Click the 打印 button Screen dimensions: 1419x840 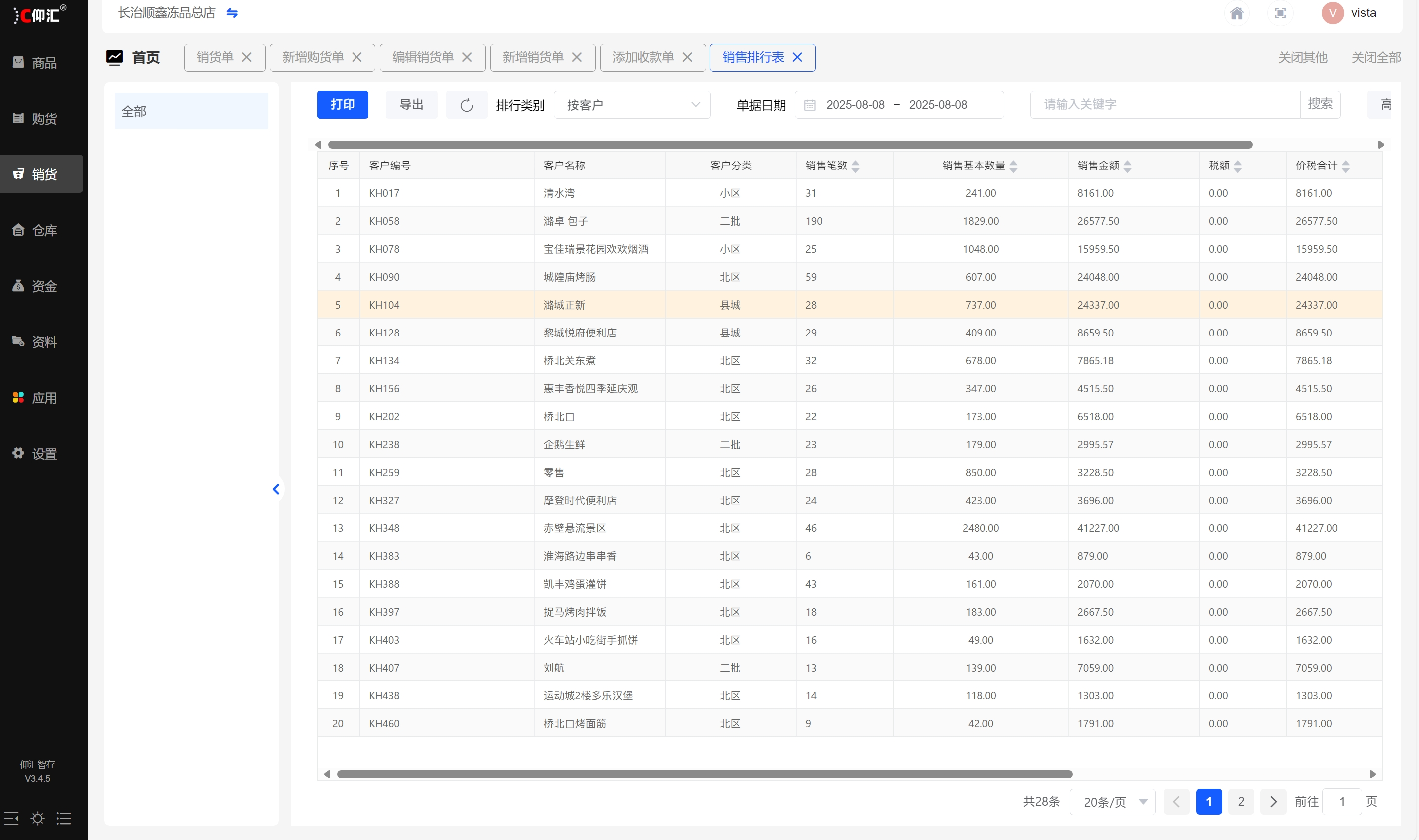click(x=343, y=105)
